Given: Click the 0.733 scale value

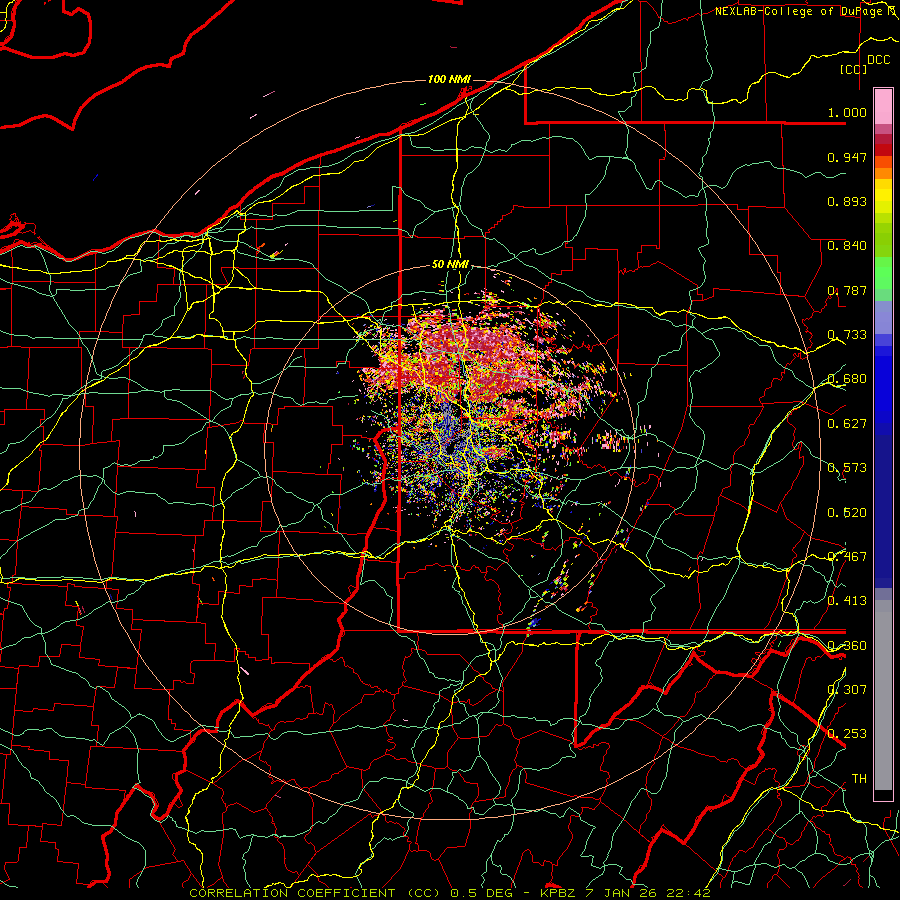Looking at the screenshot, I should pyautogui.click(x=847, y=335).
